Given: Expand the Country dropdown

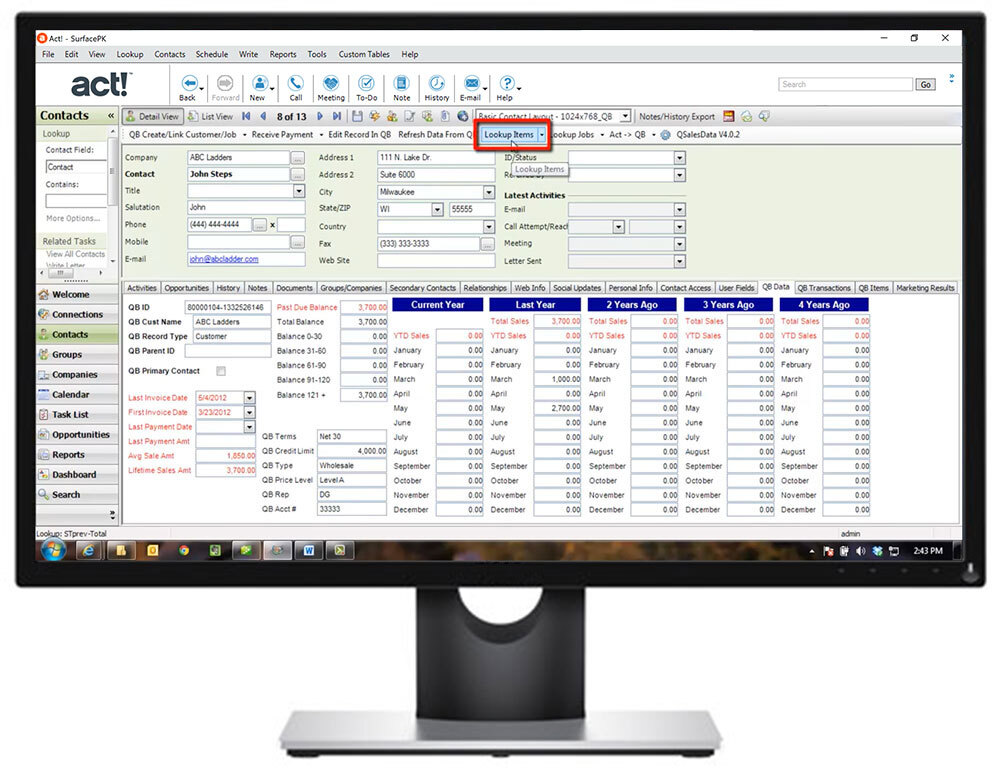Looking at the screenshot, I should click(489, 226).
